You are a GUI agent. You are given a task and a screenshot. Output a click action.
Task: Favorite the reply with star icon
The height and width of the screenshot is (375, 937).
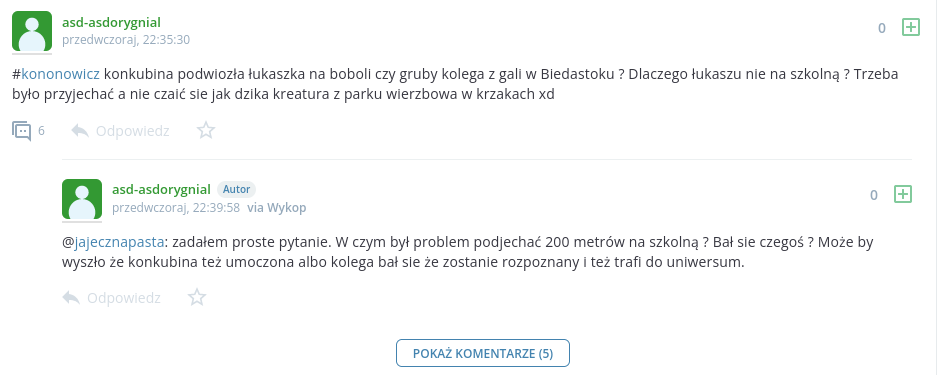[197, 297]
